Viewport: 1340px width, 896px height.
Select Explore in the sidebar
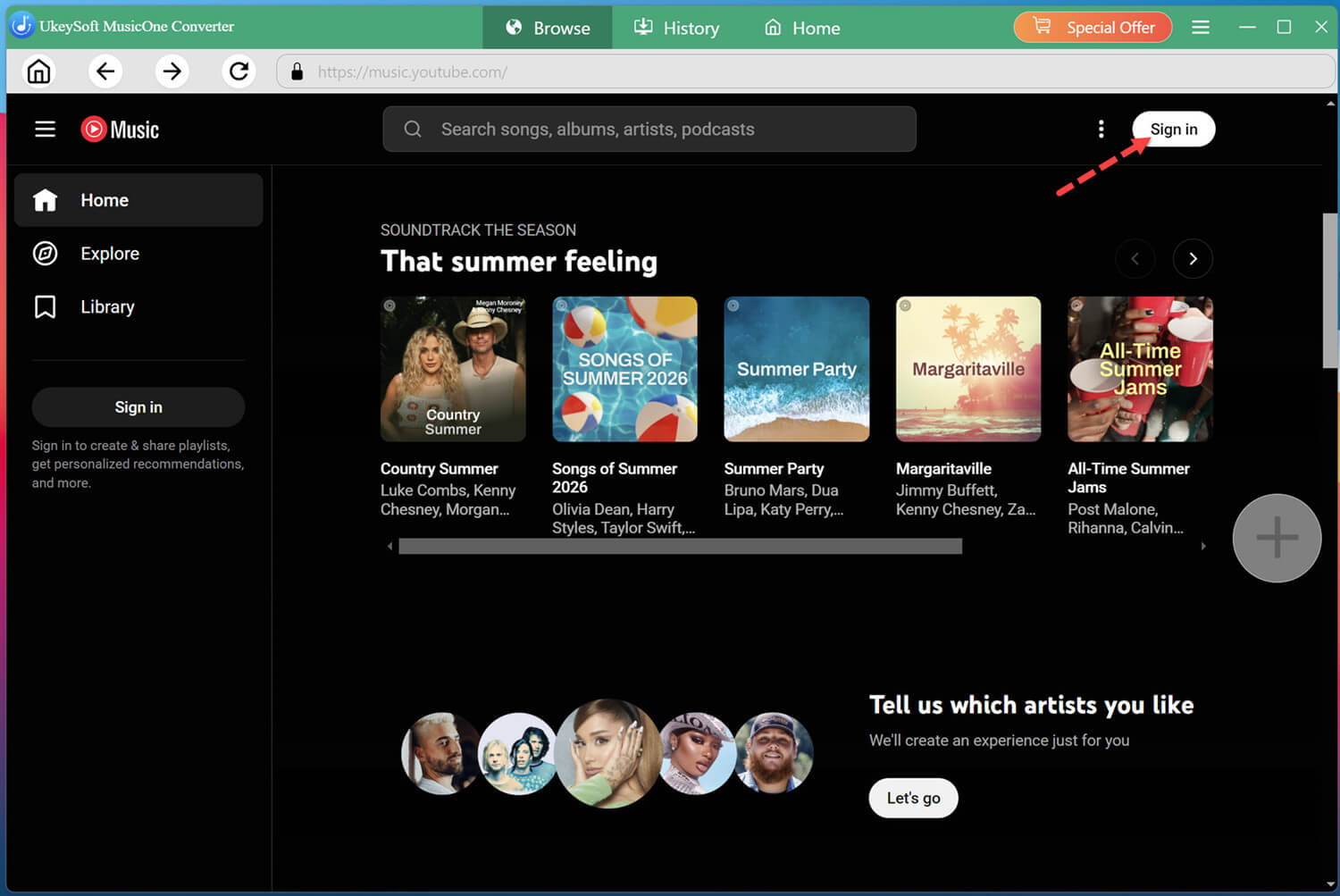(x=138, y=254)
